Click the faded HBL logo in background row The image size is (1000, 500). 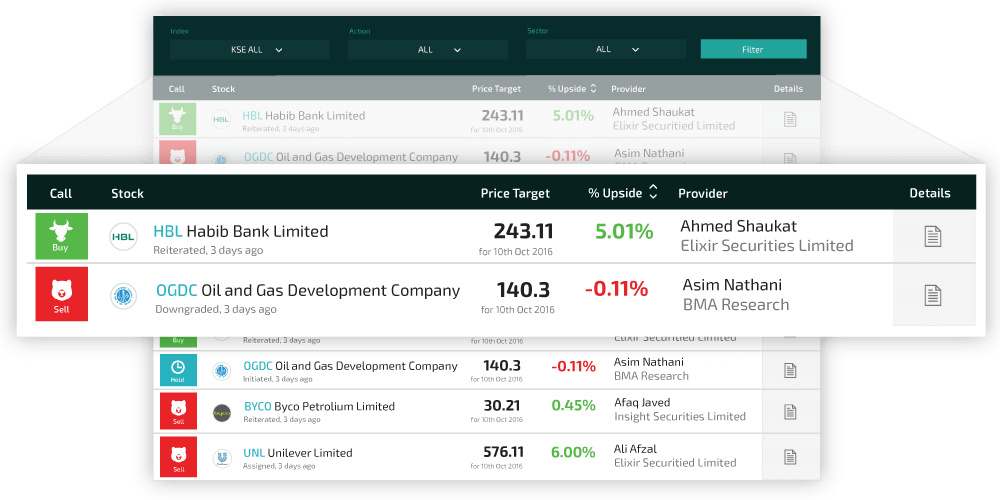pos(221,119)
